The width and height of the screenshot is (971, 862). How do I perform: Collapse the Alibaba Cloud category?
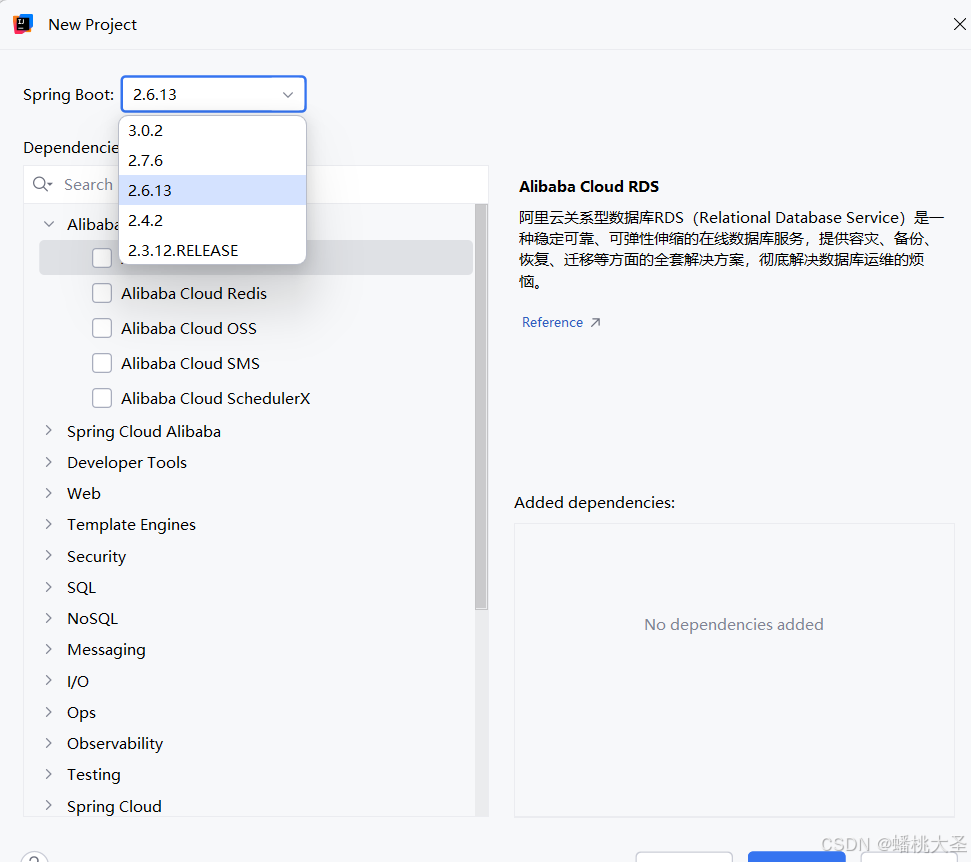pyautogui.click(x=49, y=224)
